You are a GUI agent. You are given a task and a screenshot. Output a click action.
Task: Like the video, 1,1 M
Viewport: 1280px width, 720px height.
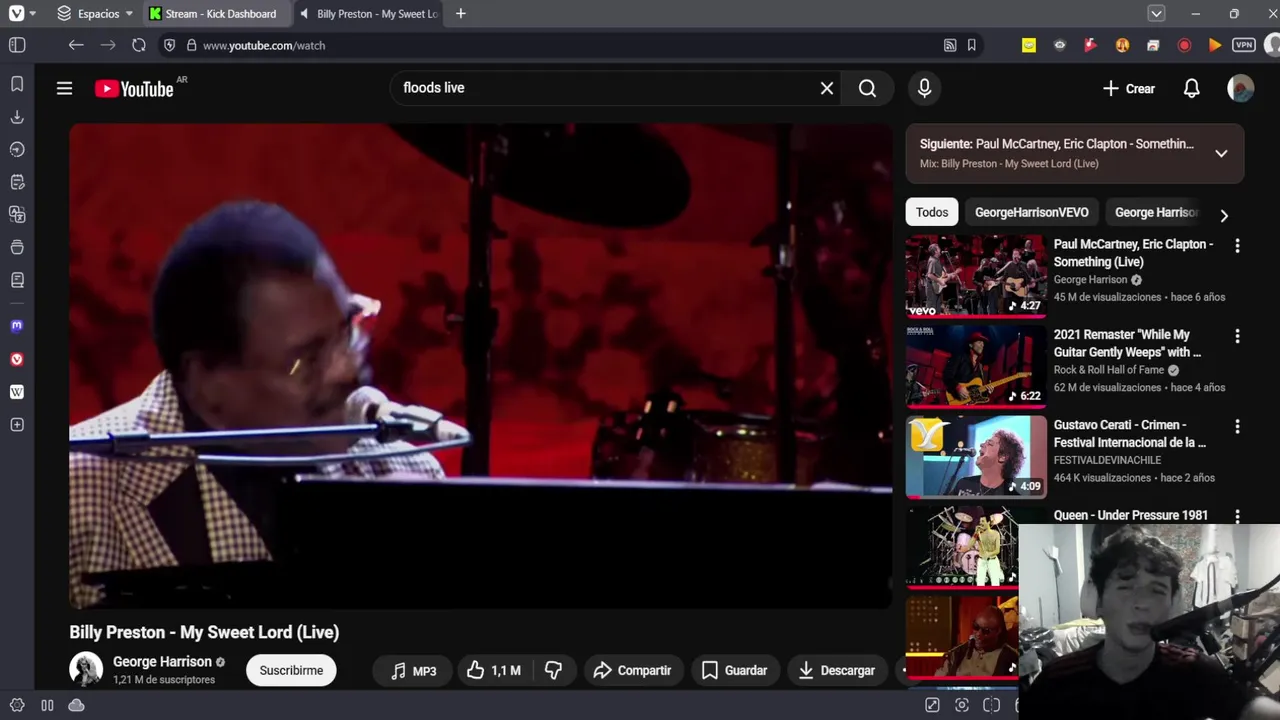tap(494, 670)
